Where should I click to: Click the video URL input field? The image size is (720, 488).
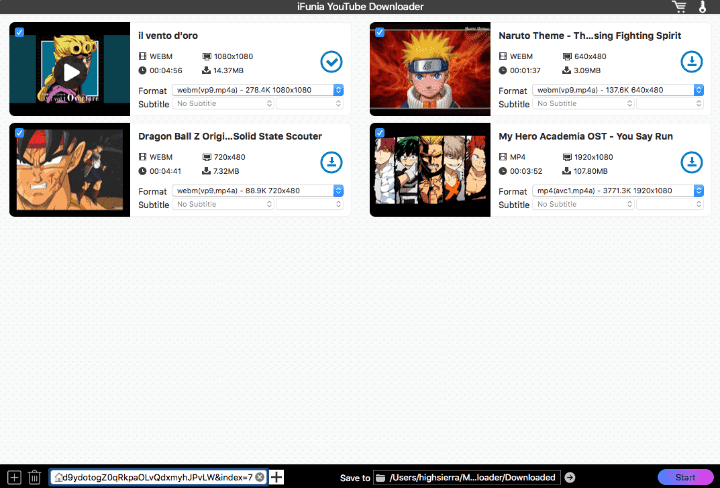pyautogui.click(x=155, y=478)
